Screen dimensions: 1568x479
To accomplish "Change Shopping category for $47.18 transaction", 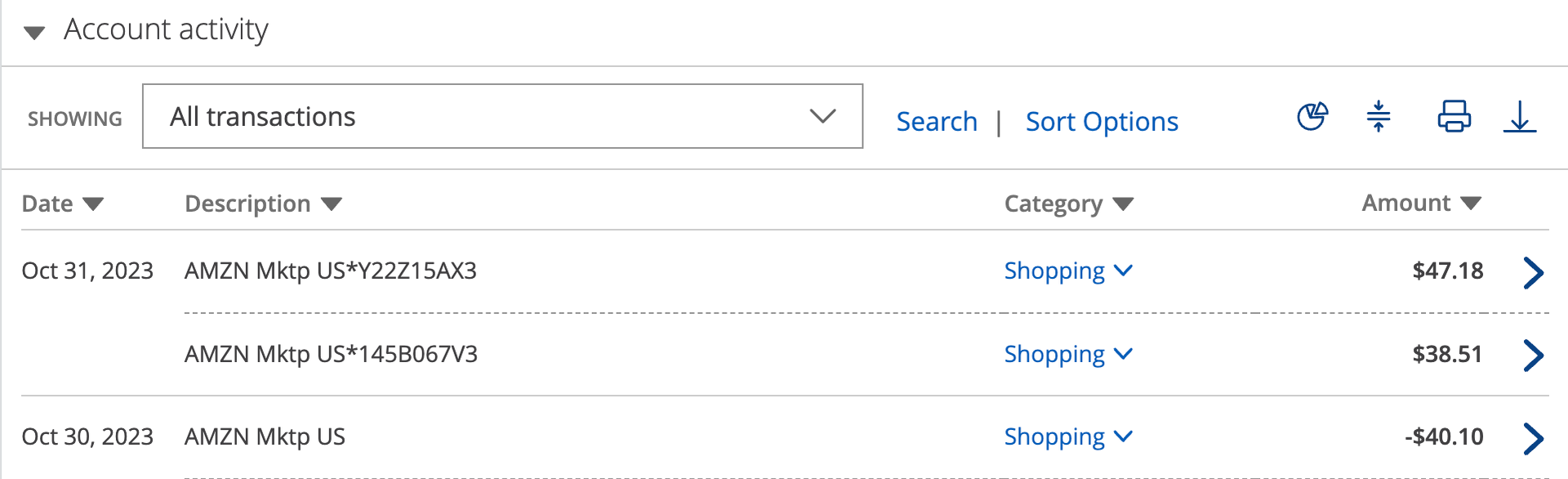I will (1067, 271).
